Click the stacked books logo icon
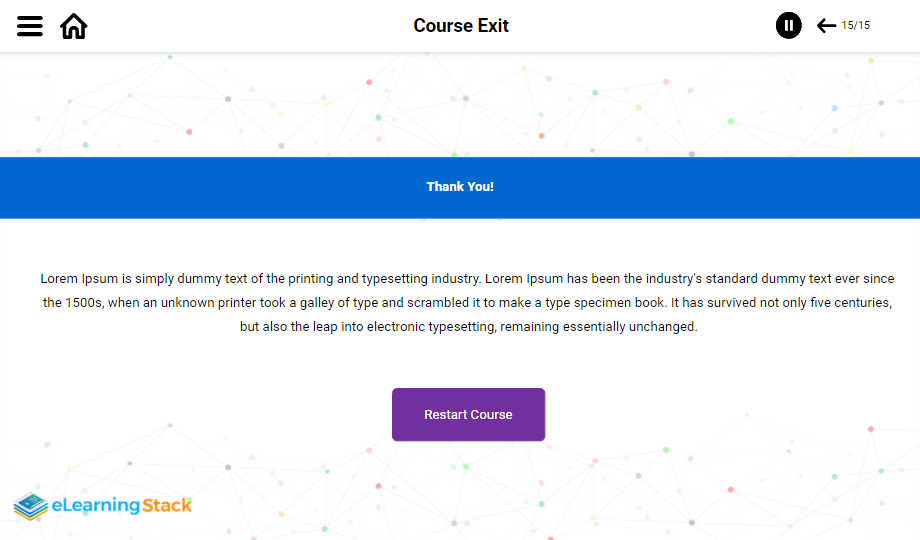Viewport: 920px width, 540px height. point(31,505)
